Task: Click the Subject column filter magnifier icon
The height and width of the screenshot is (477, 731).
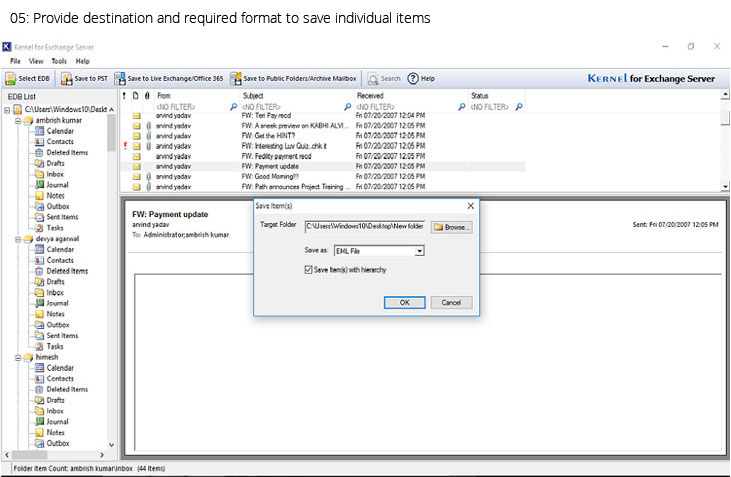Action: pos(347,107)
